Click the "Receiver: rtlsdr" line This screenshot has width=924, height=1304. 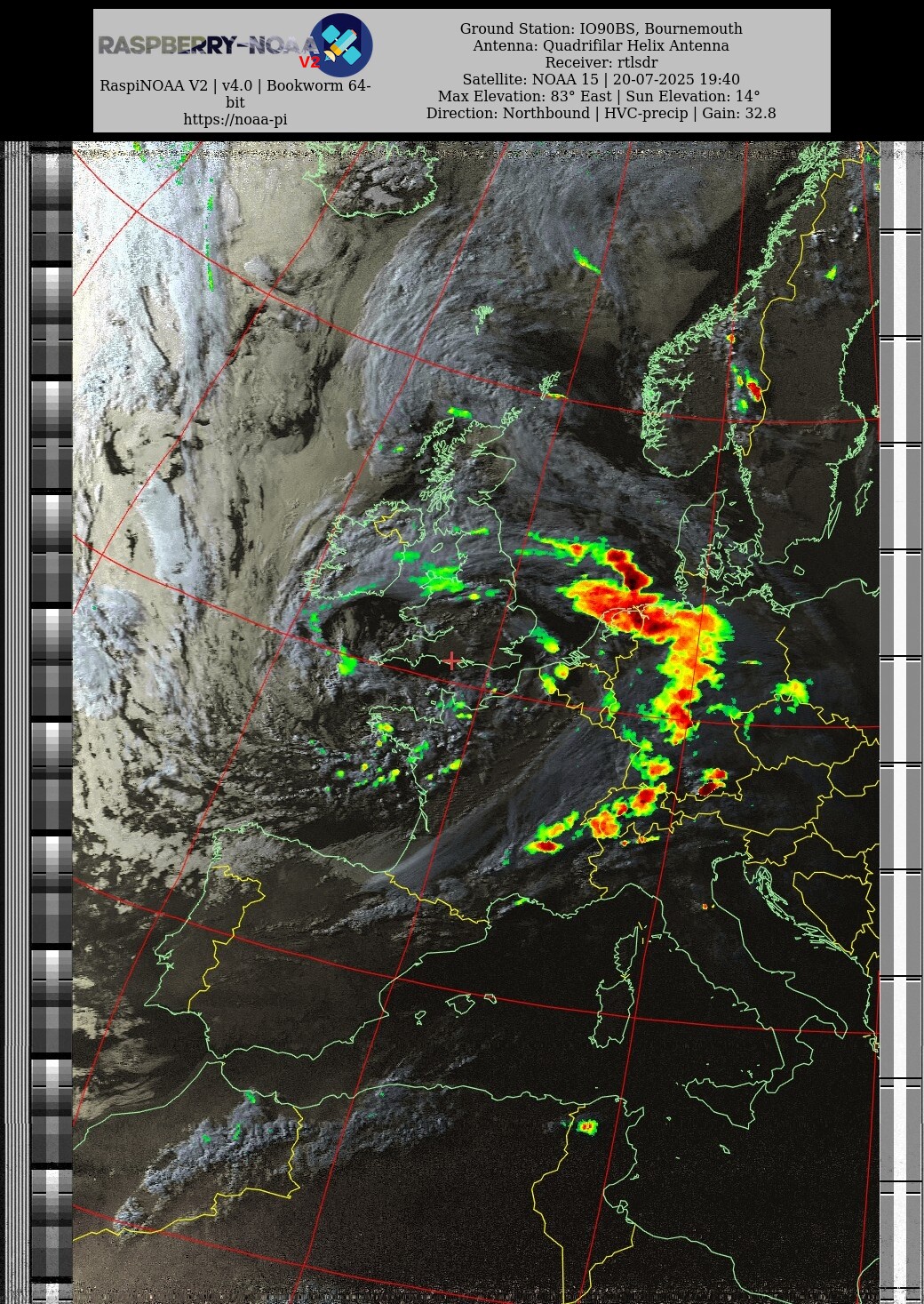point(601,62)
